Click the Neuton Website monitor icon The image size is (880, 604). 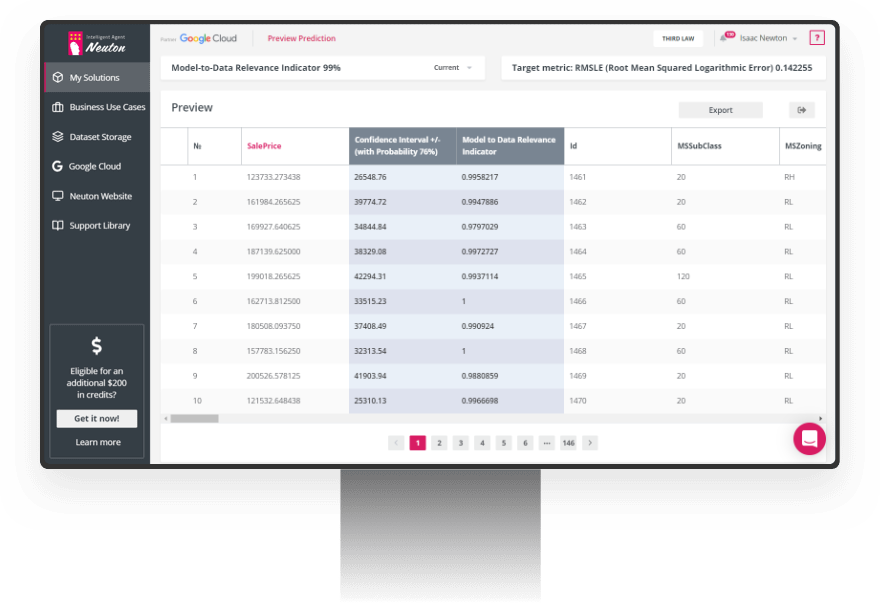[58, 196]
